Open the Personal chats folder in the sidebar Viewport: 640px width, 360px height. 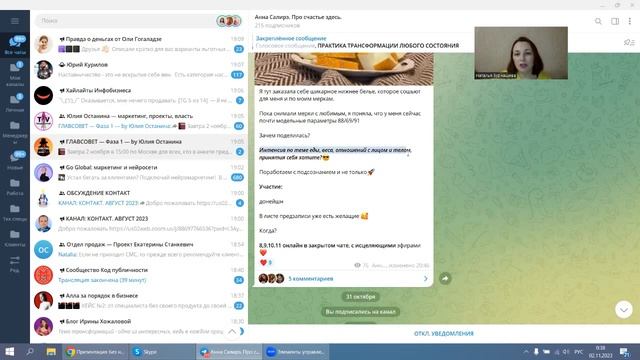15,103
